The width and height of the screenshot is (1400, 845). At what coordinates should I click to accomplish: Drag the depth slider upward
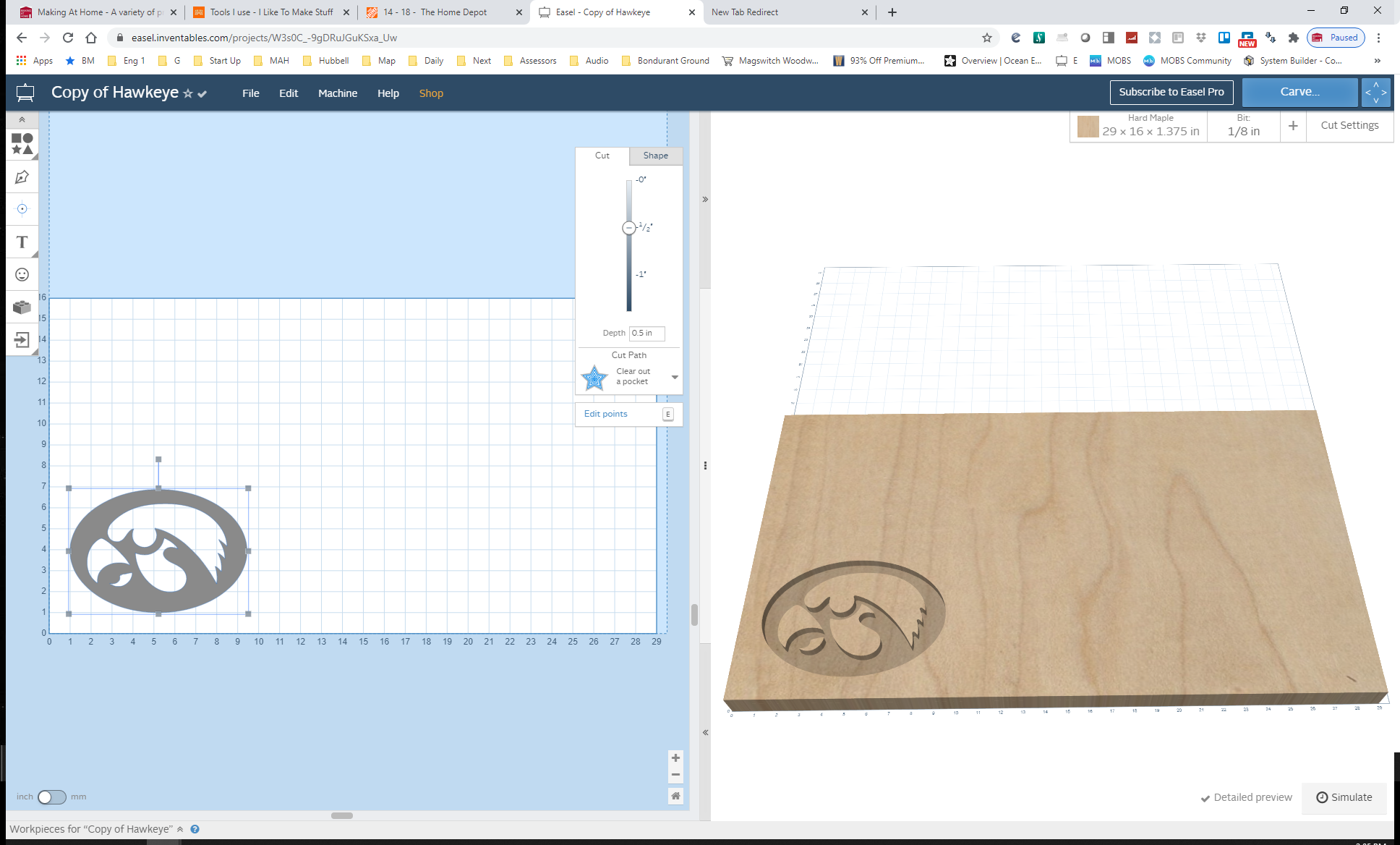pyautogui.click(x=628, y=228)
